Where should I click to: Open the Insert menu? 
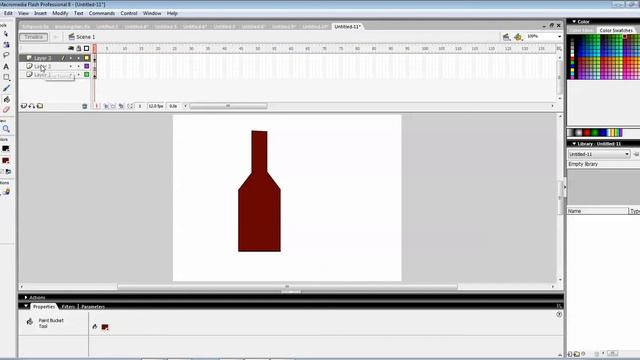pos(40,13)
